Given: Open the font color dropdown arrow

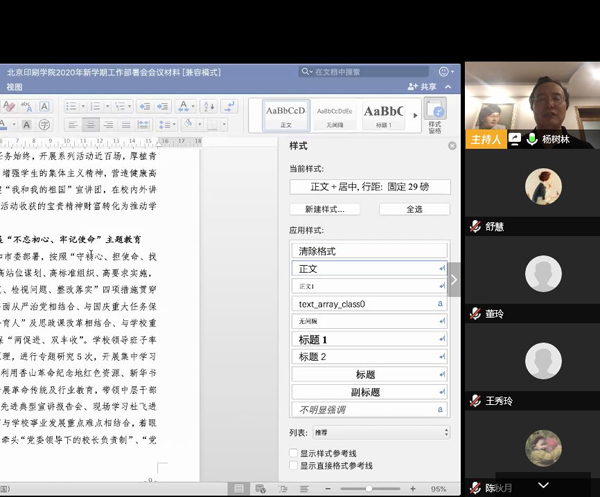Looking at the screenshot, I should 14,124.
